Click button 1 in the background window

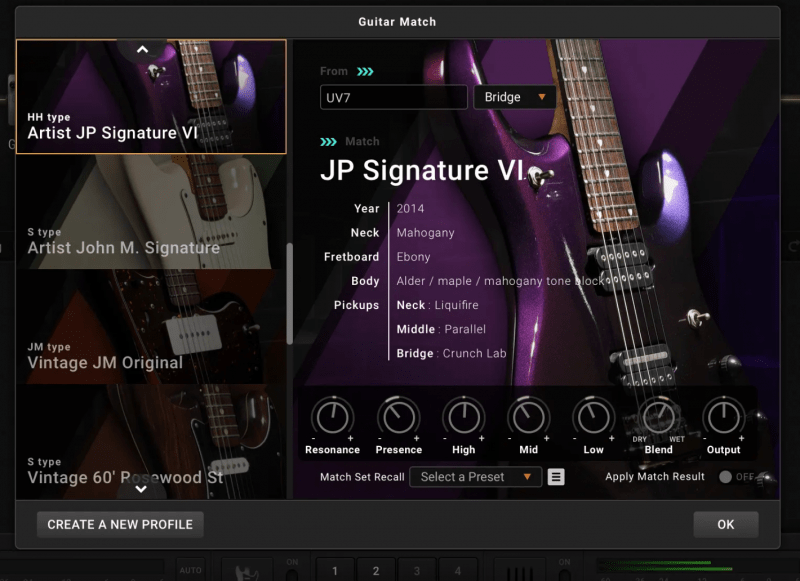point(335,570)
